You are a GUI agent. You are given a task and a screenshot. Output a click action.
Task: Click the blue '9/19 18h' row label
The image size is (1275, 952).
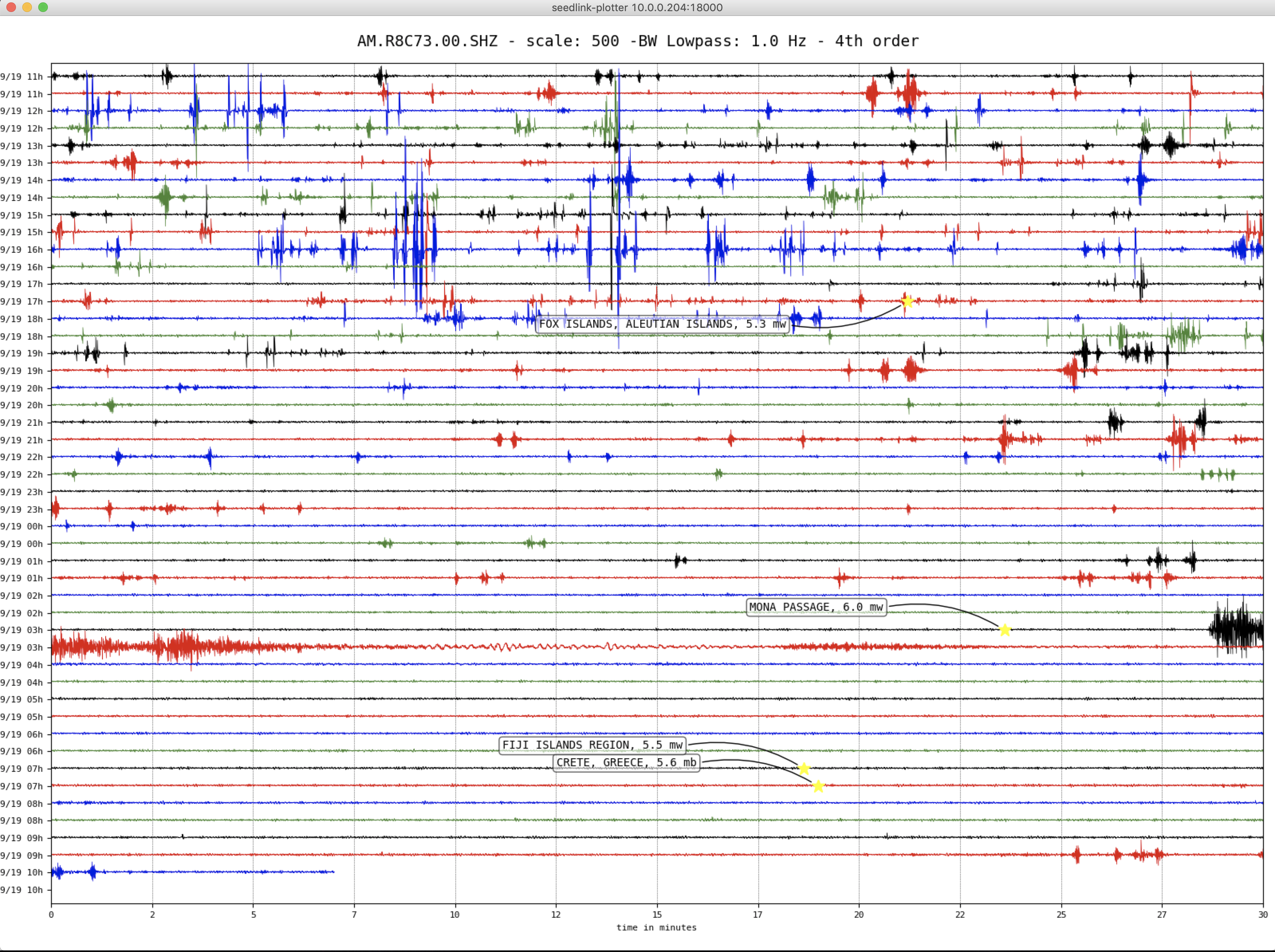22,319
